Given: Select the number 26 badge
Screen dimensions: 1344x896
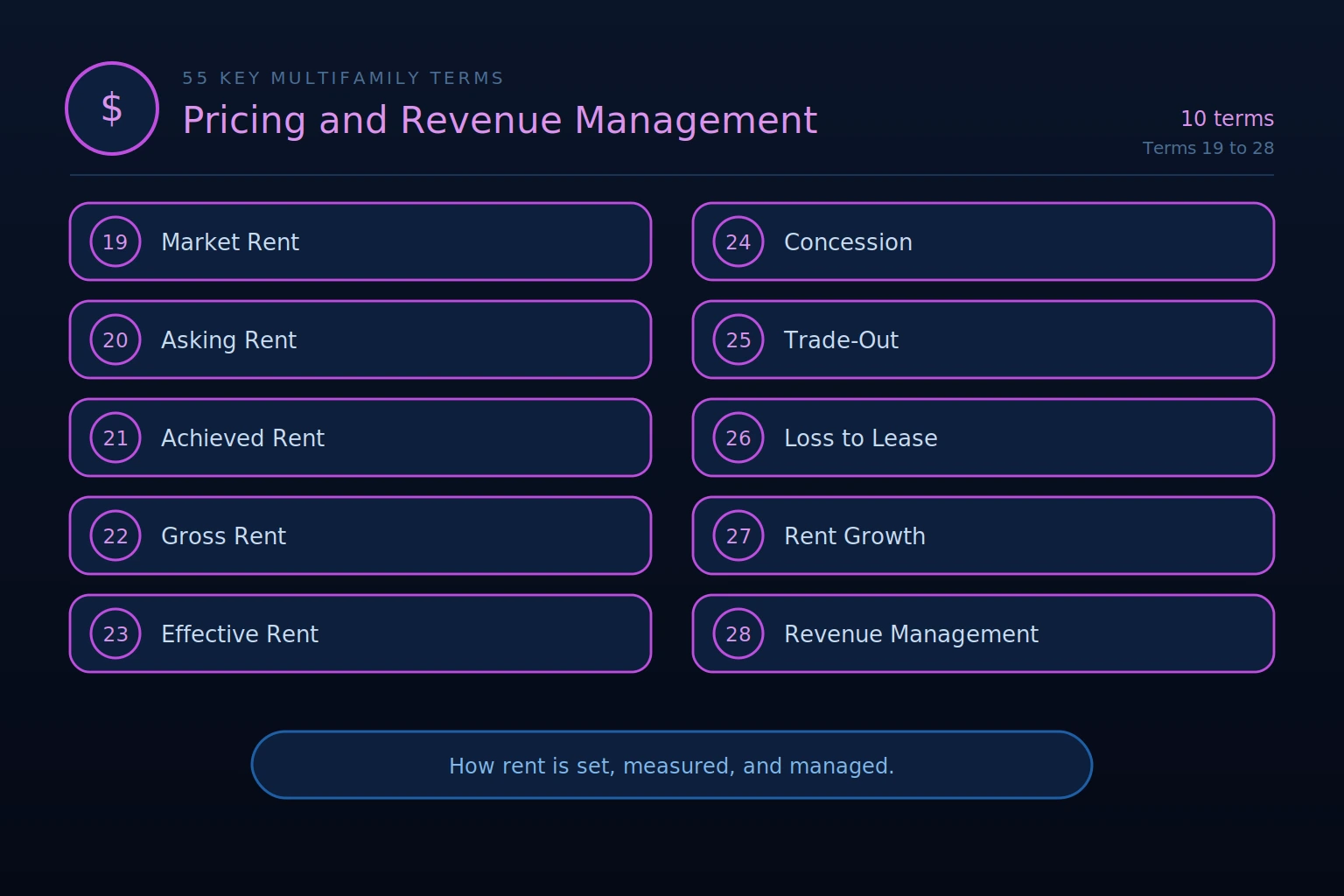Looking at the screenshot, I should (738, 437).
